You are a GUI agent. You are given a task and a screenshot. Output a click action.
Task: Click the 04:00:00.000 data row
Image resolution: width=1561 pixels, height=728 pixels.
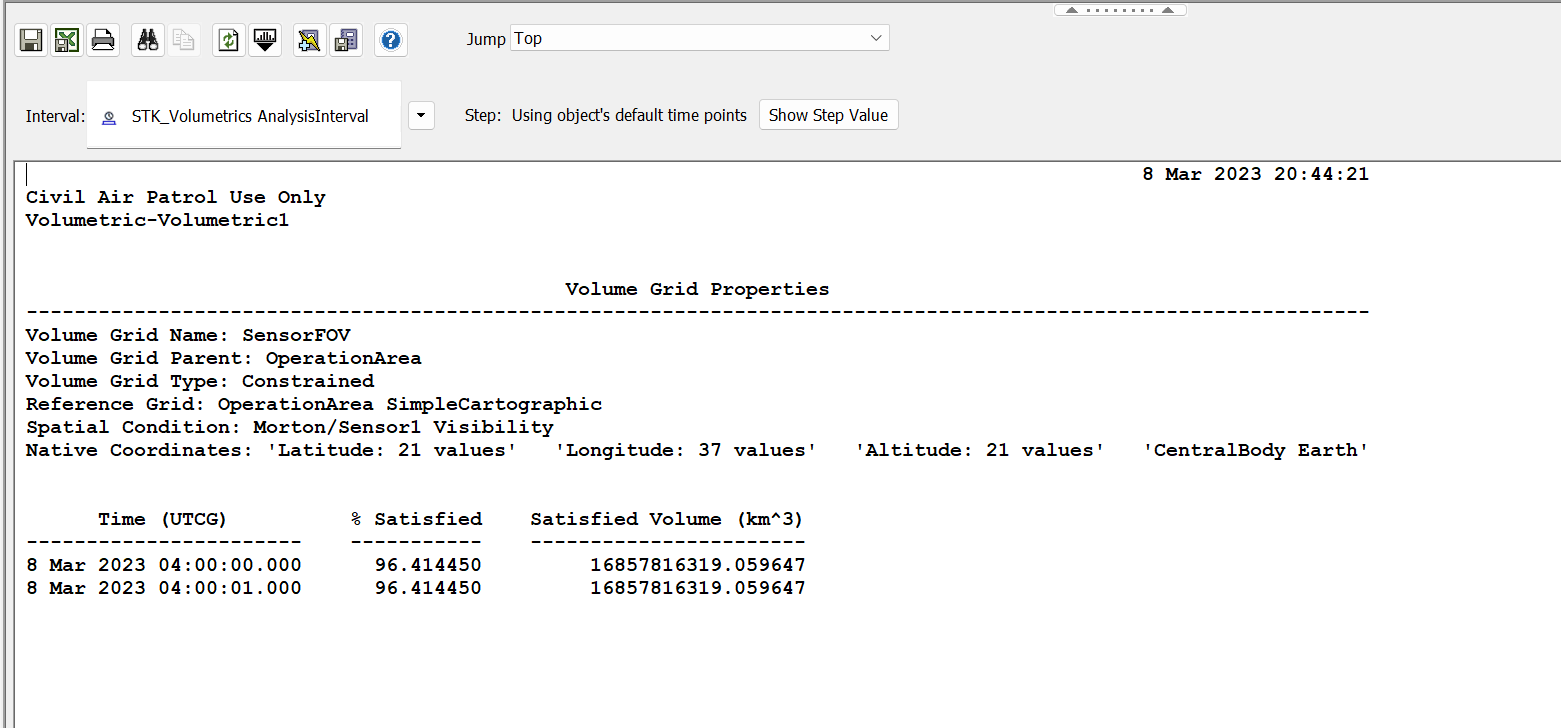coord(415,565)
